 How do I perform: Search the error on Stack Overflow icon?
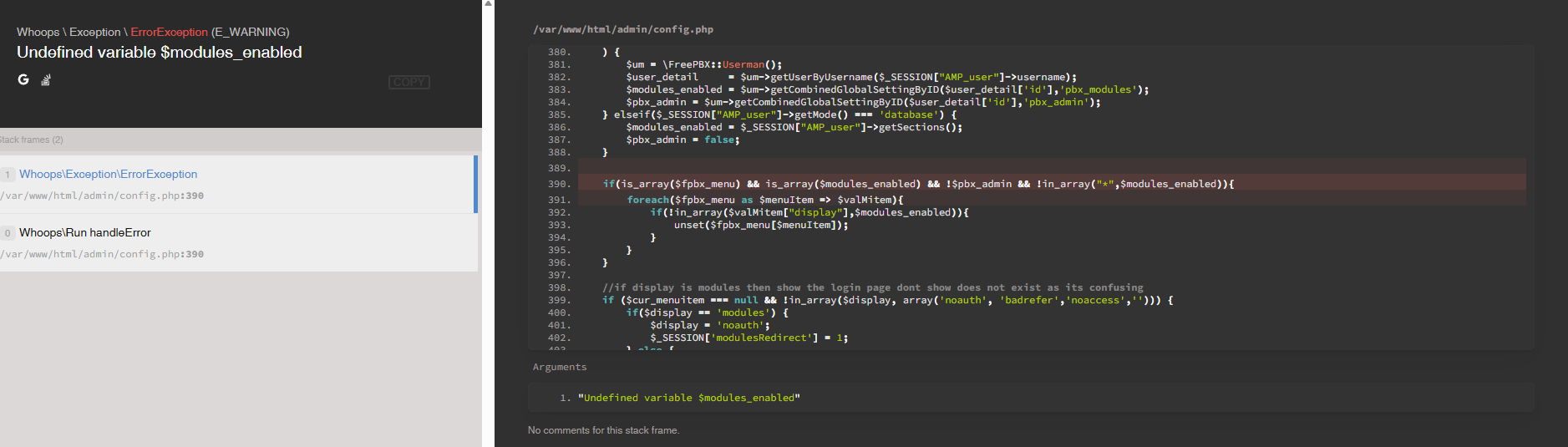pos(46,80)
